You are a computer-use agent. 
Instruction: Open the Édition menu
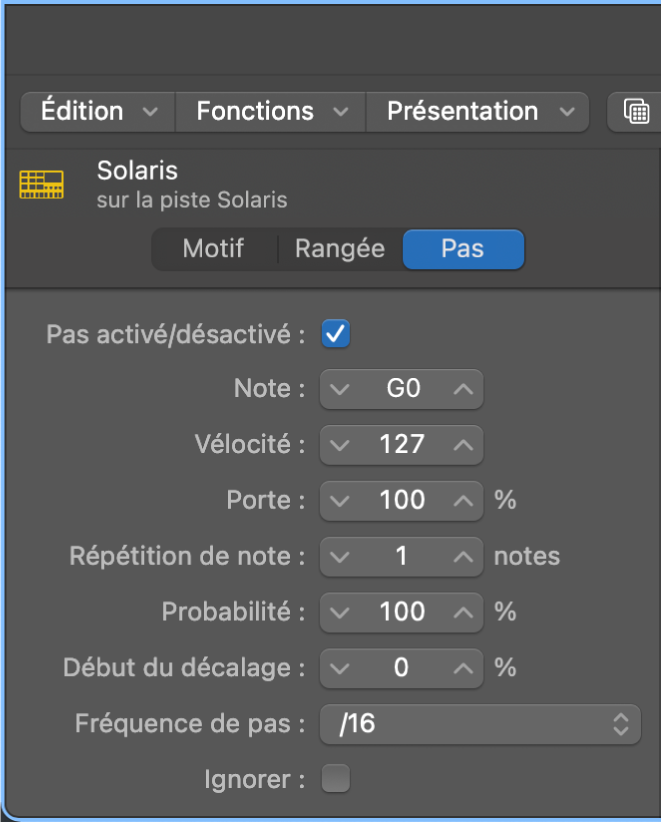(97, 111)
